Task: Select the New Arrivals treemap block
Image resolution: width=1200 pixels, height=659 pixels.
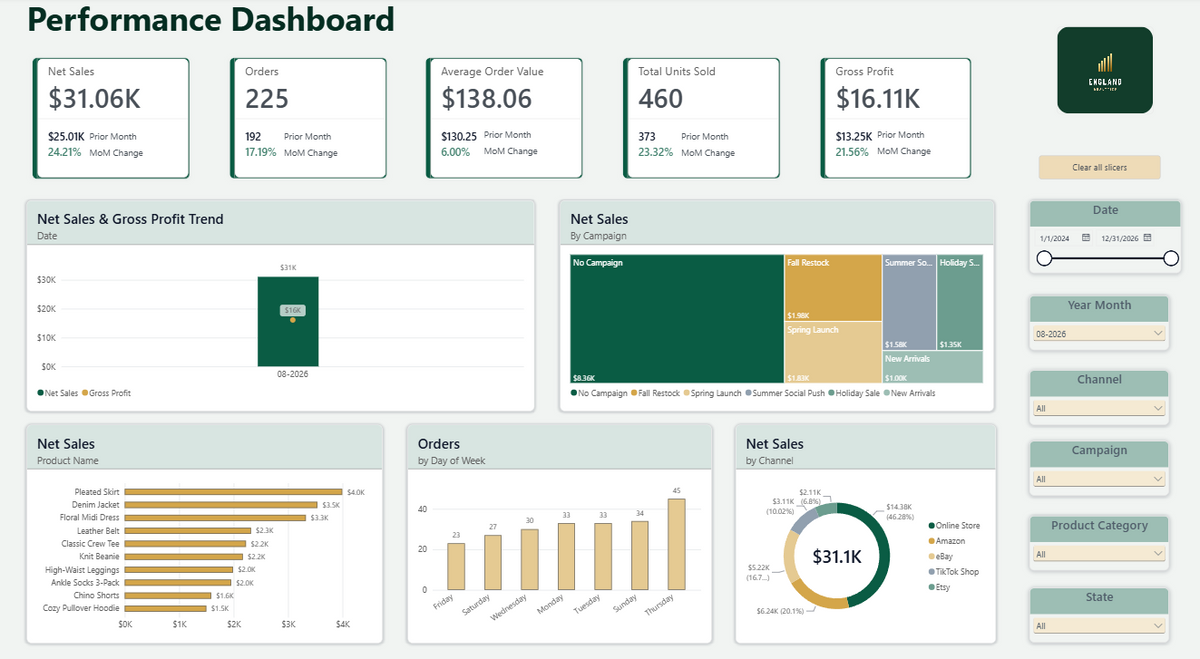Action: coord(933,367)
